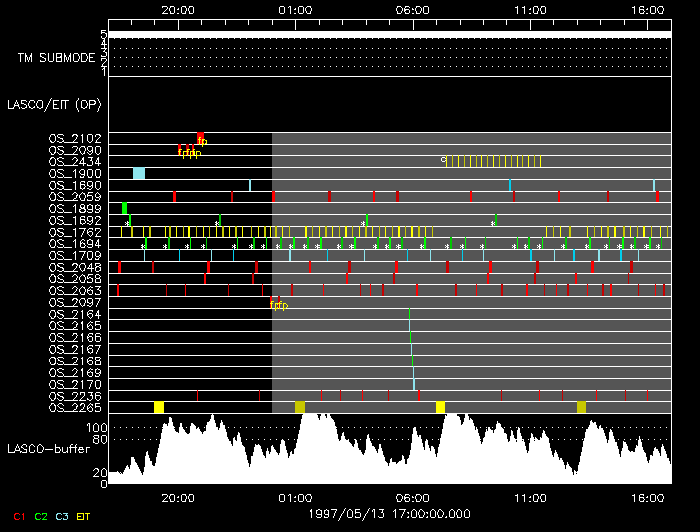The height and width of the screenshot is (532, 700).
Task: Click the 06:00 tick label on the top axis
Action: point(412,10)
